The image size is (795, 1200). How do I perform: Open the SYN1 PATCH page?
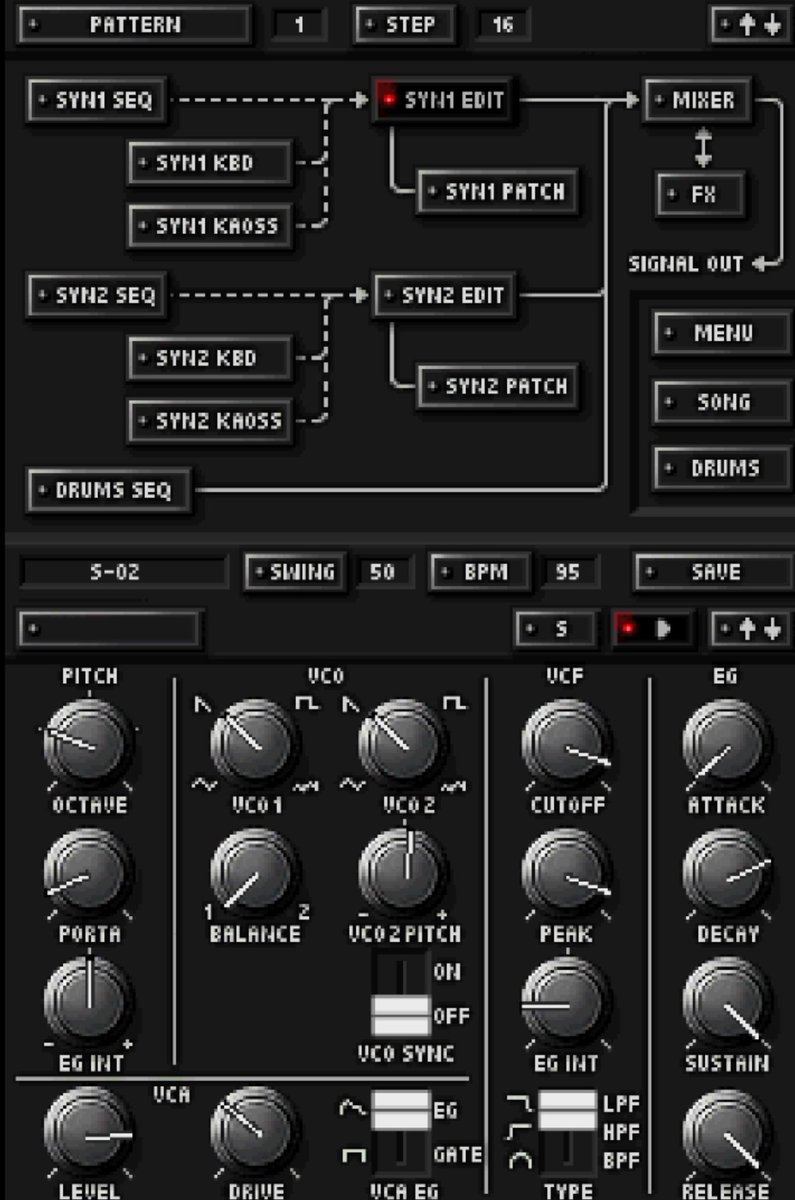[497, 191]
